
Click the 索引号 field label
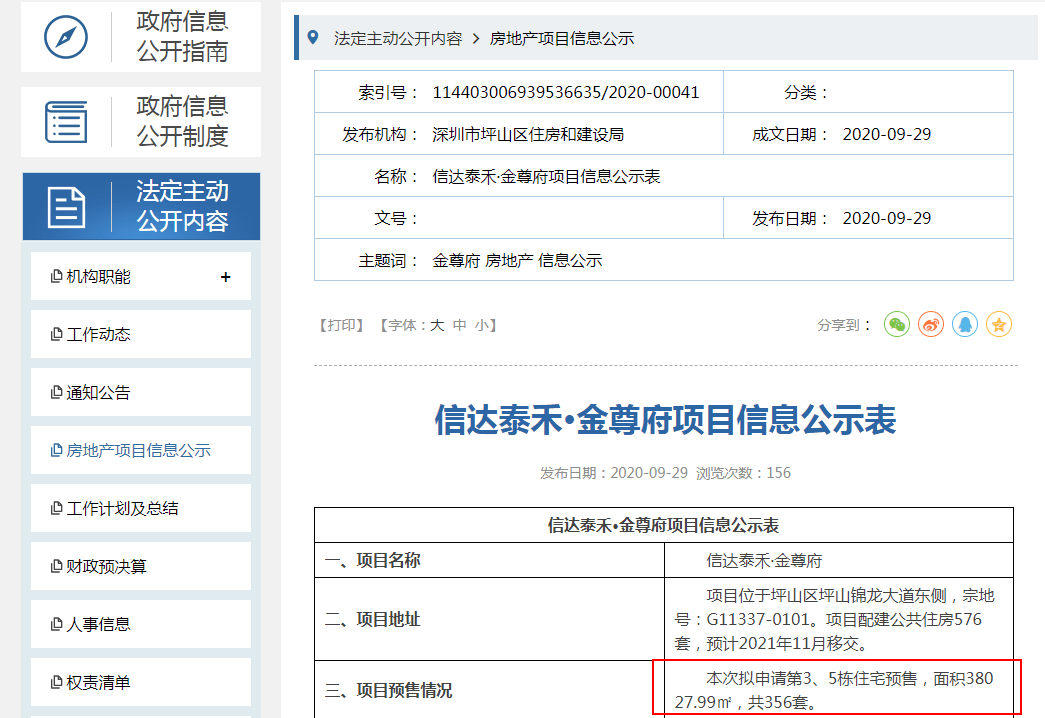coord(389,93)
